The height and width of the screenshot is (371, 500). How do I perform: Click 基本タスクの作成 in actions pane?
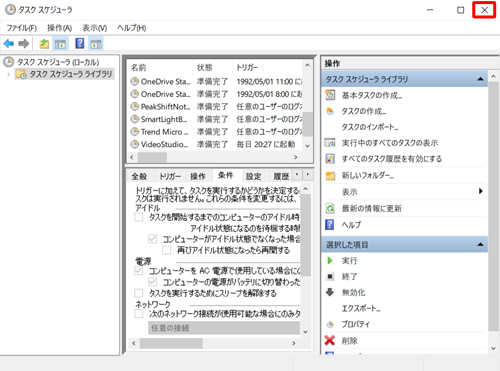coord(372,95)
